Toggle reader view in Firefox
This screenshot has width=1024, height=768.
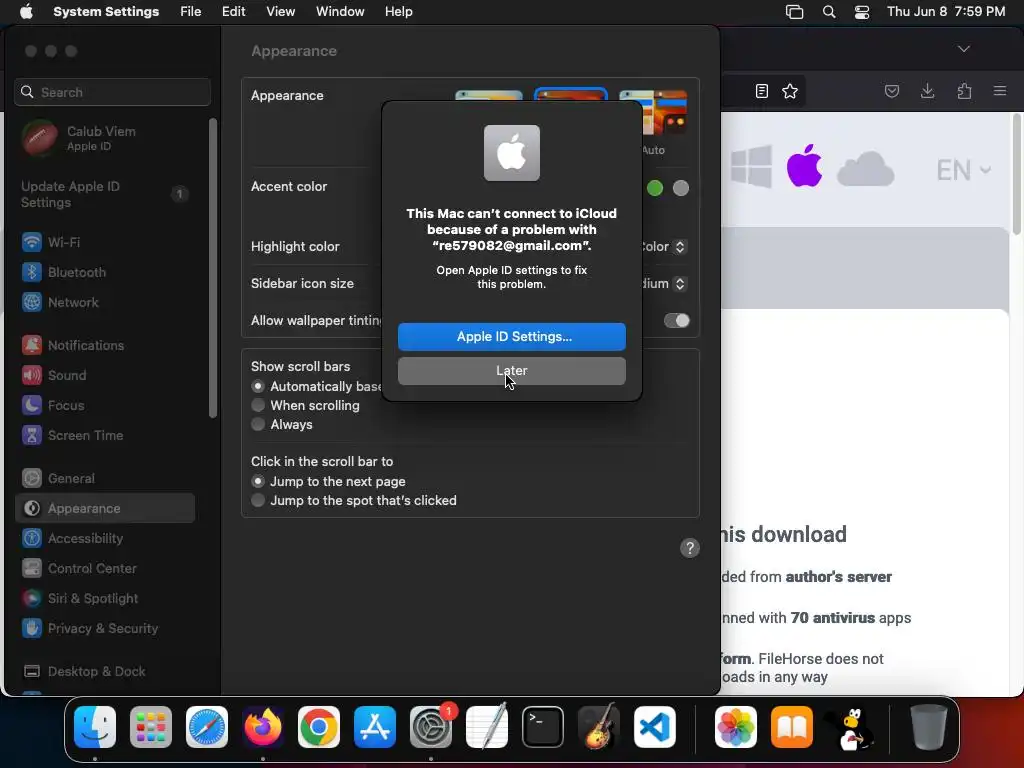tap(761, 91)
